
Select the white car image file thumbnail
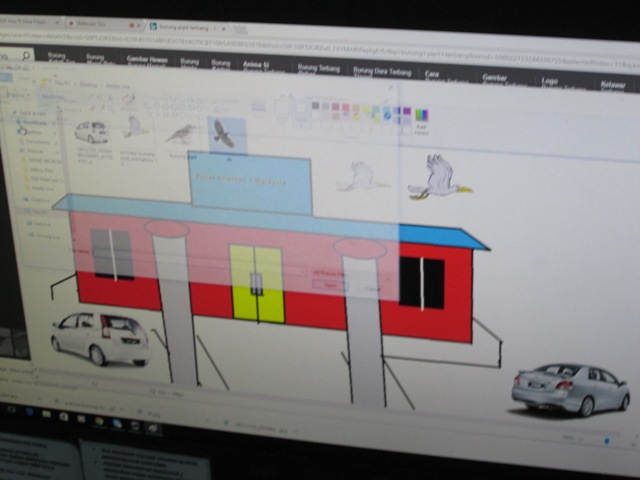point(92,141)
